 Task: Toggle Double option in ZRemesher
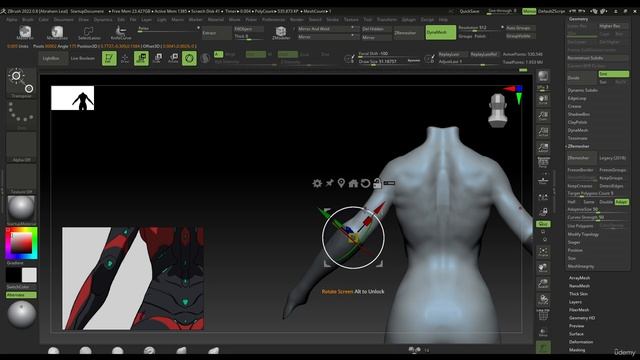tap(606, 202)
